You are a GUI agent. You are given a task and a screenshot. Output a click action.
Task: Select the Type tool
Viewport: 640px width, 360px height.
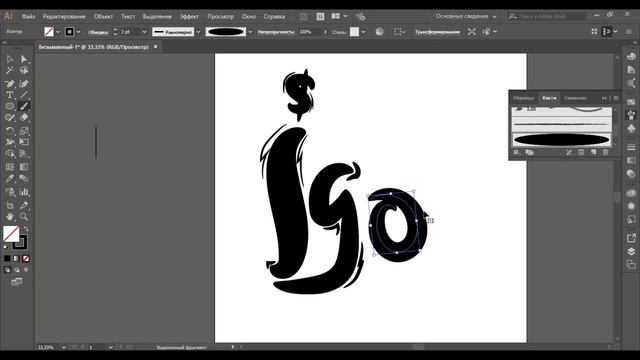click(x=10, y=95)
